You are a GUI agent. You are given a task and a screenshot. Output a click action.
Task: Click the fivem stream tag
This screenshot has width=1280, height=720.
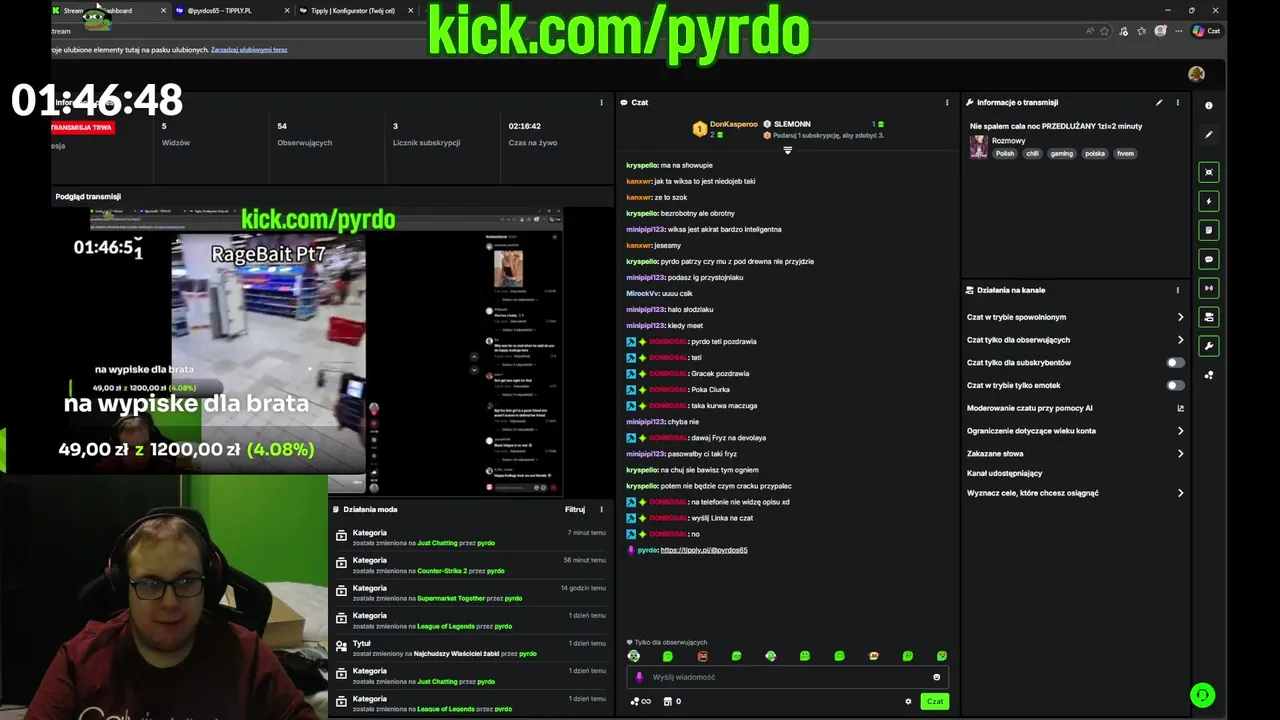tap(1125, 153)
